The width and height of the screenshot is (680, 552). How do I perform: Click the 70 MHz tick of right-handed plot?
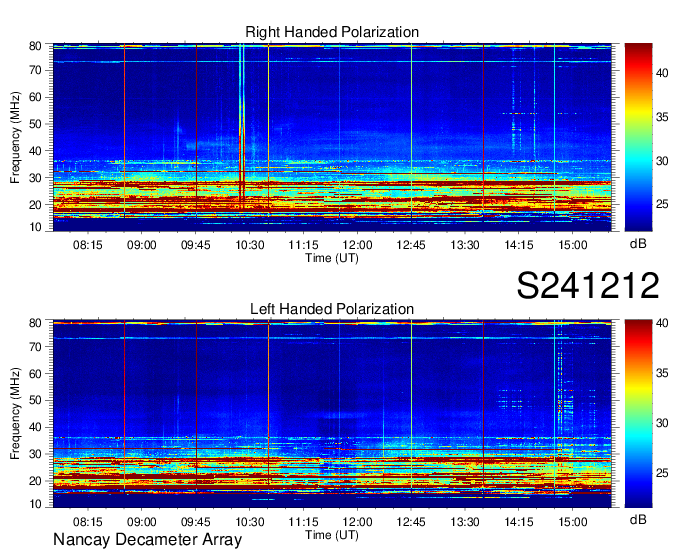click(x=35, y=70)
